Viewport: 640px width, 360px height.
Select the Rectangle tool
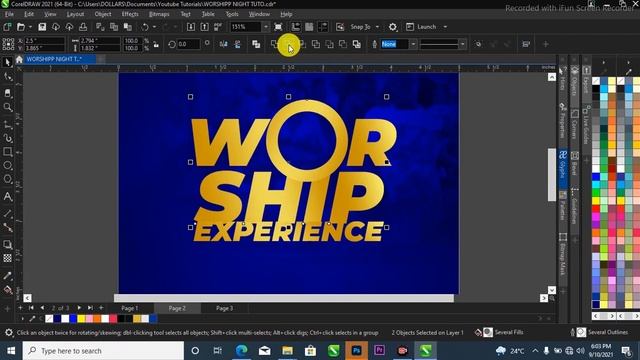click(7, 152)
